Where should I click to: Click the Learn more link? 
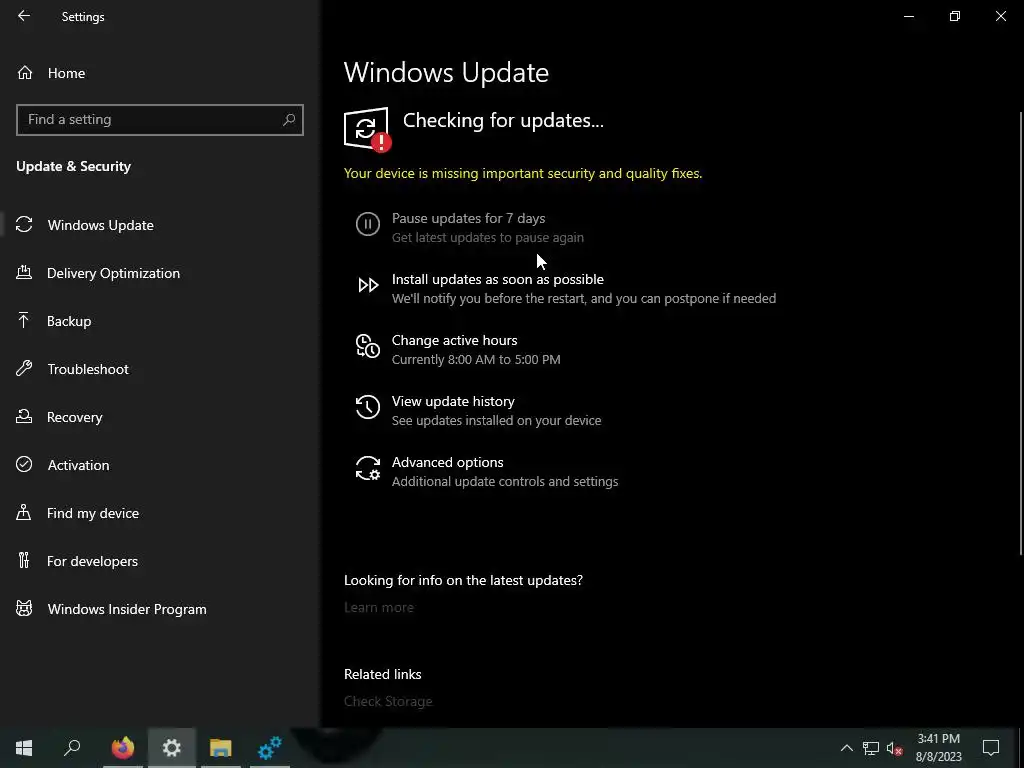(x=379, y=607)
